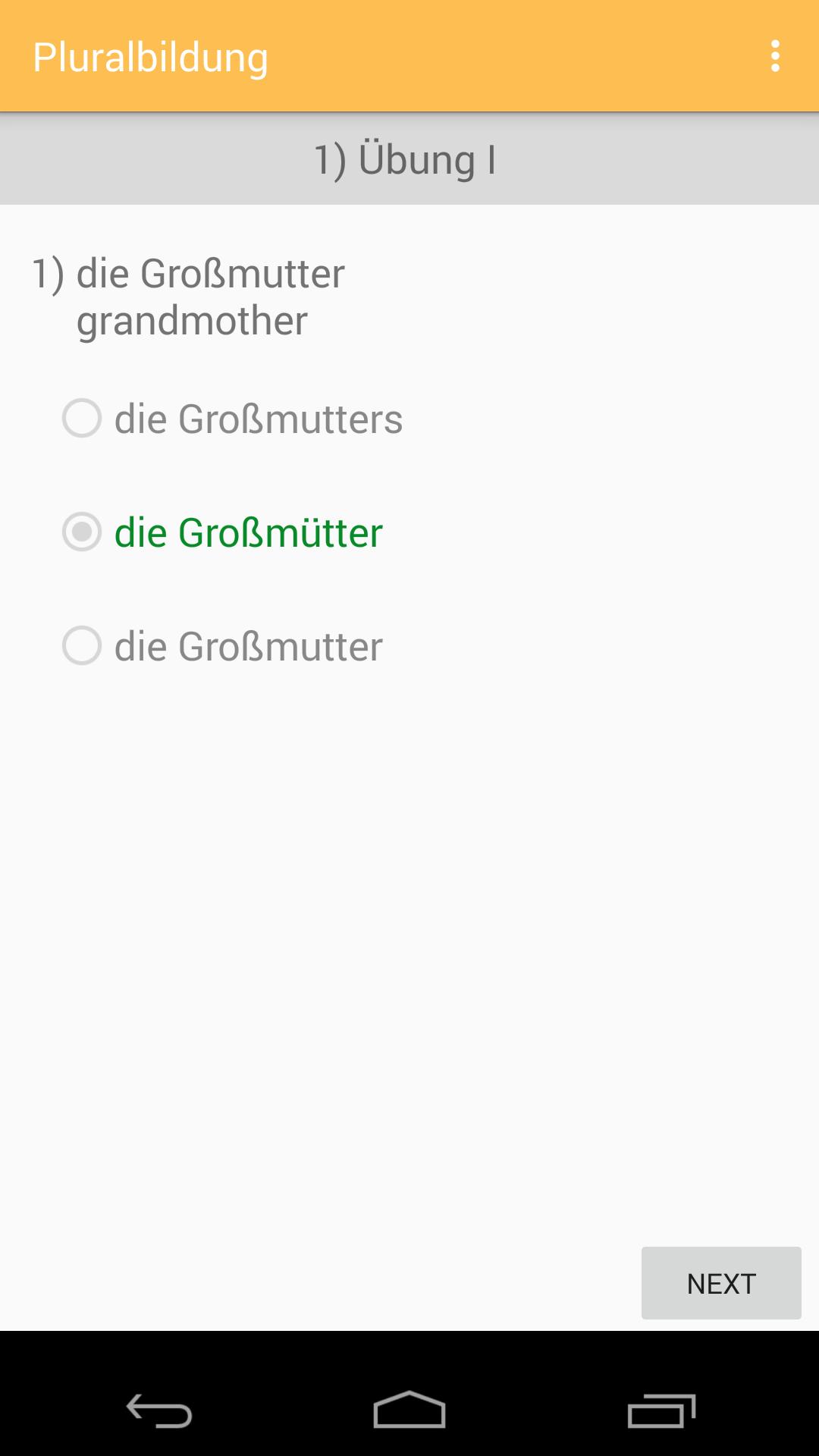
Task: Open the recent apps overview icon
Action: (661, 1411)
